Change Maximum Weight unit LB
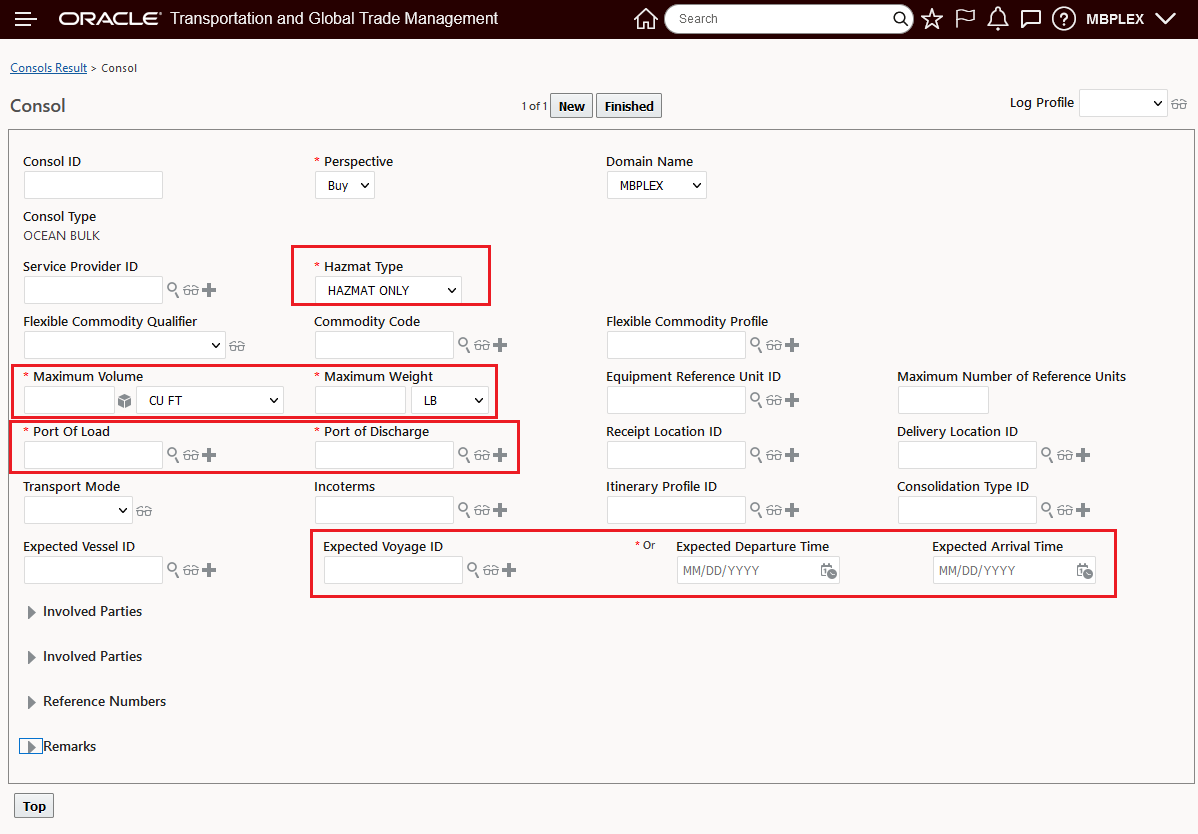 click(450, 400)
